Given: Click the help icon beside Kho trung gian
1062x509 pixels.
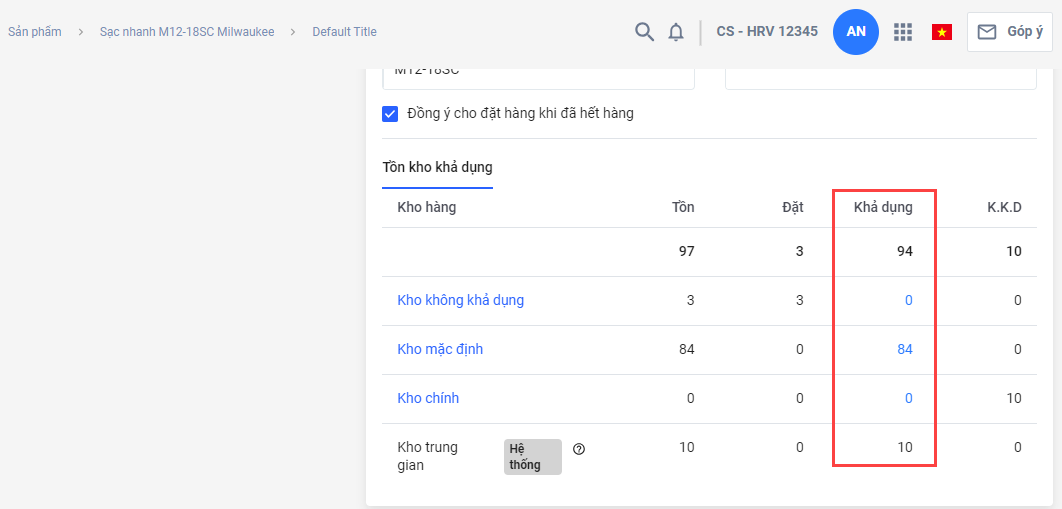Looking at the screenshot, I should [579, 449].
